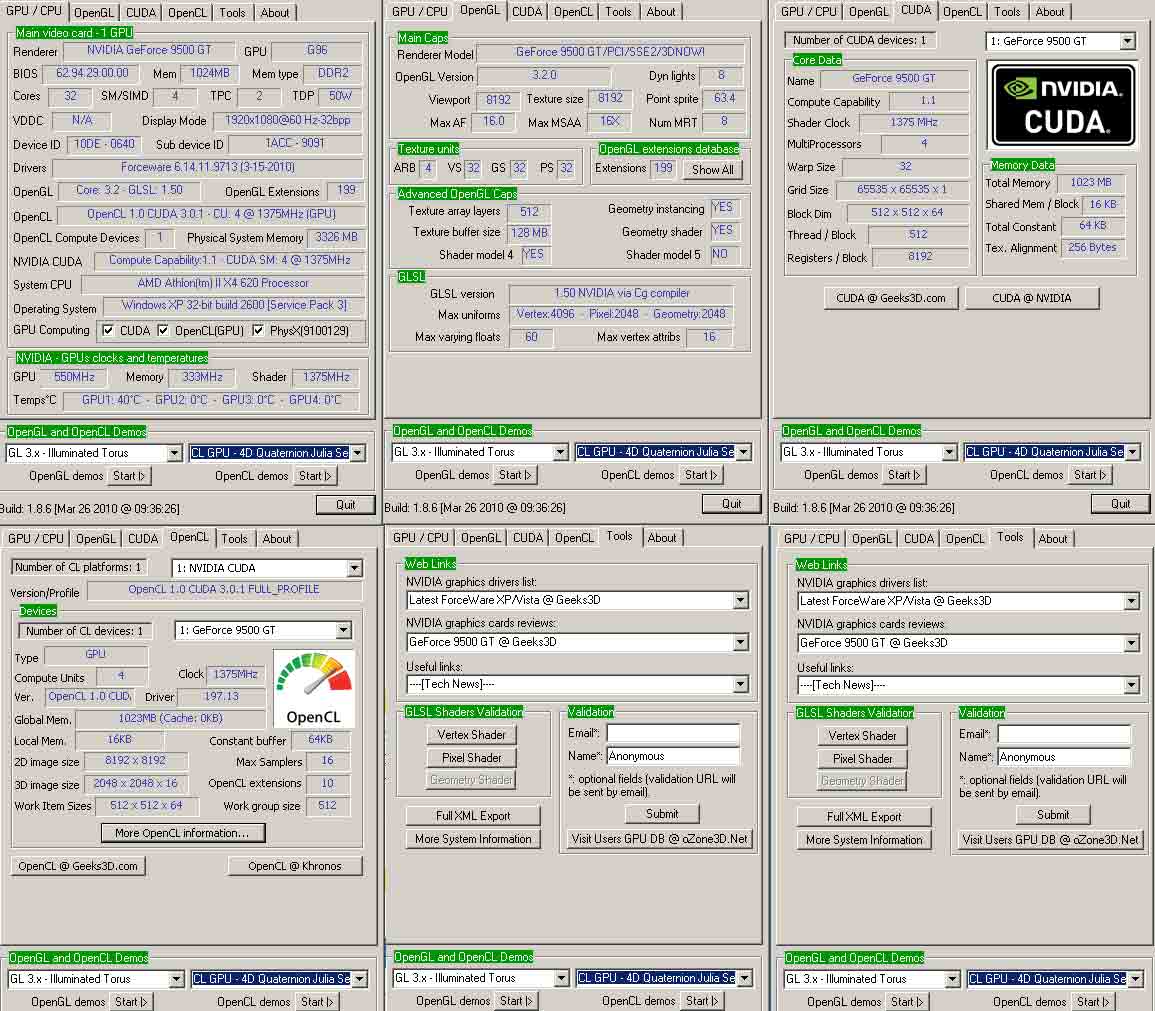Click Full XML Export in left Tools window
The height and width of the screenshot is (1011, 1155).
point(473,816)
